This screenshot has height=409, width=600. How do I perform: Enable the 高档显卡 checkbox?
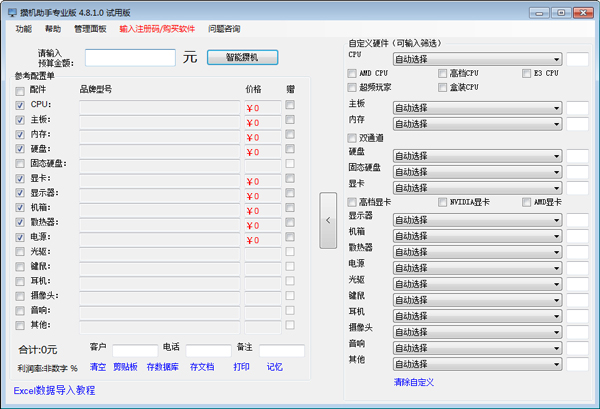pyautogui.click(x=352, y=202)
